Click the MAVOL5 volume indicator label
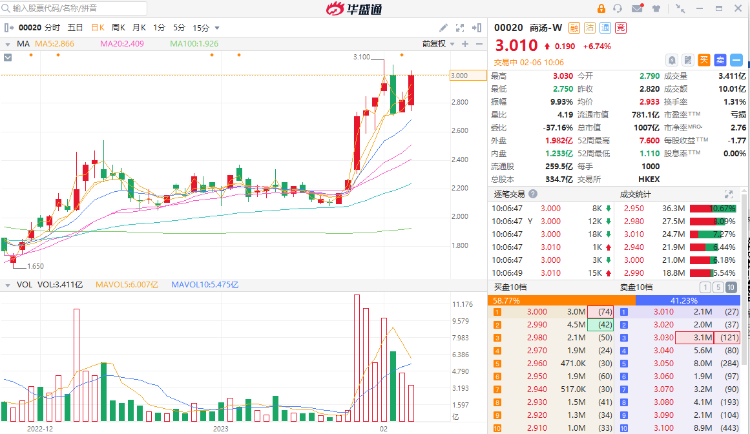 126,285
